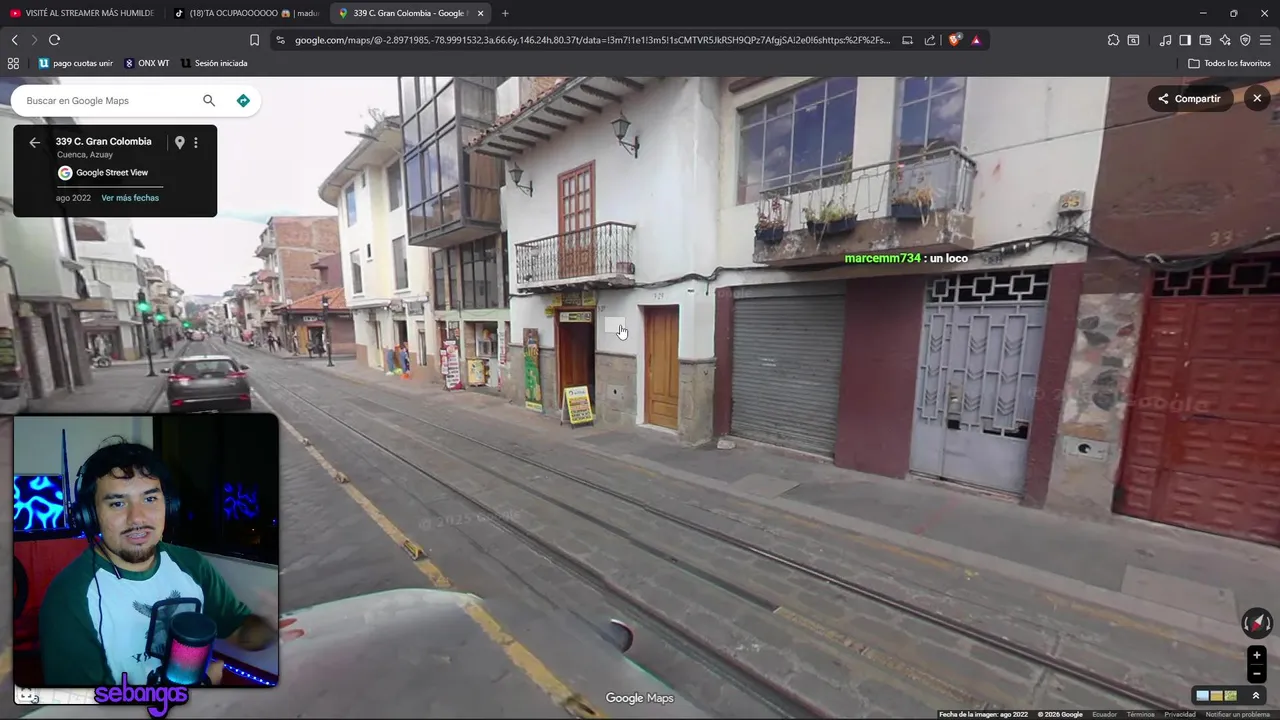1280x720 pixels.
Task: Click the Brave VPN shield icon
Action: click(1245, 40)
